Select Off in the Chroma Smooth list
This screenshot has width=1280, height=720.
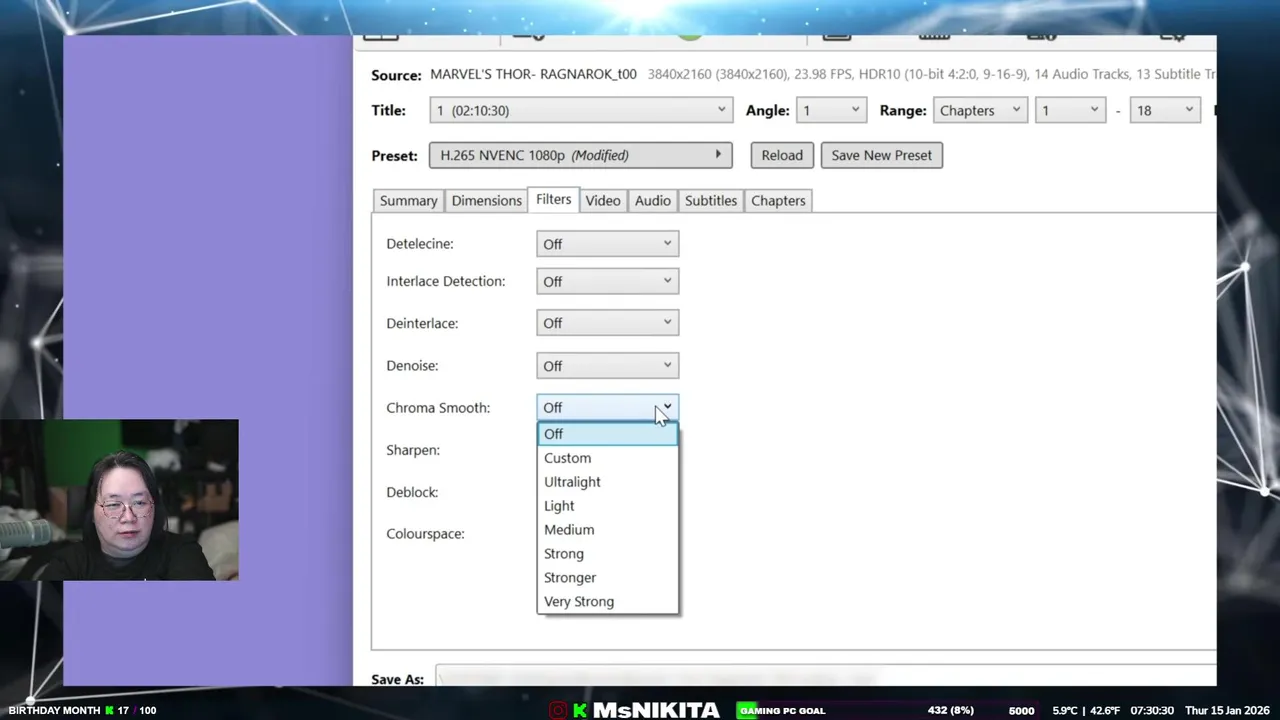[x=608, y=434]
